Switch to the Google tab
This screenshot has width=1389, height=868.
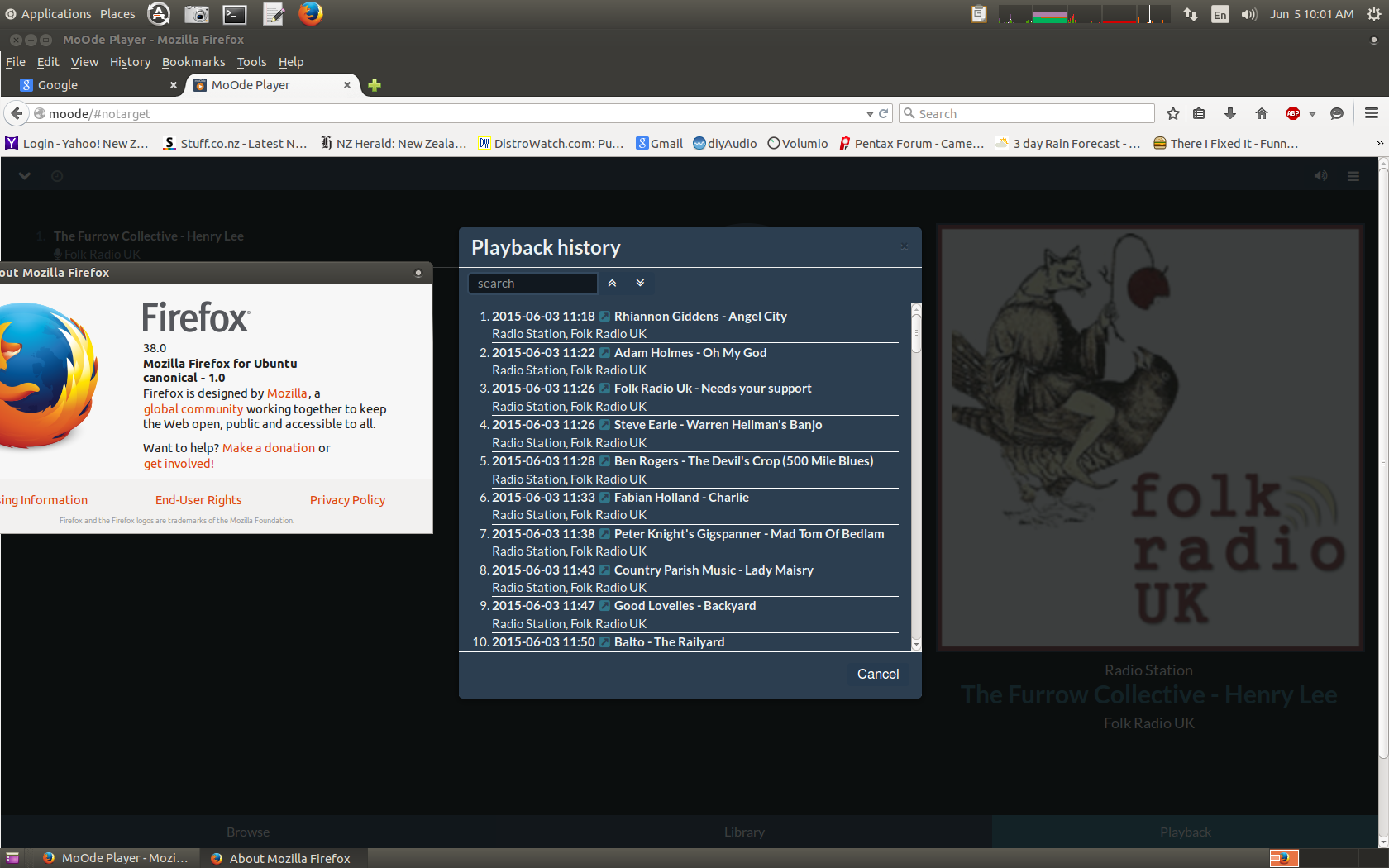pyautogui.click(x=98, y=85)
